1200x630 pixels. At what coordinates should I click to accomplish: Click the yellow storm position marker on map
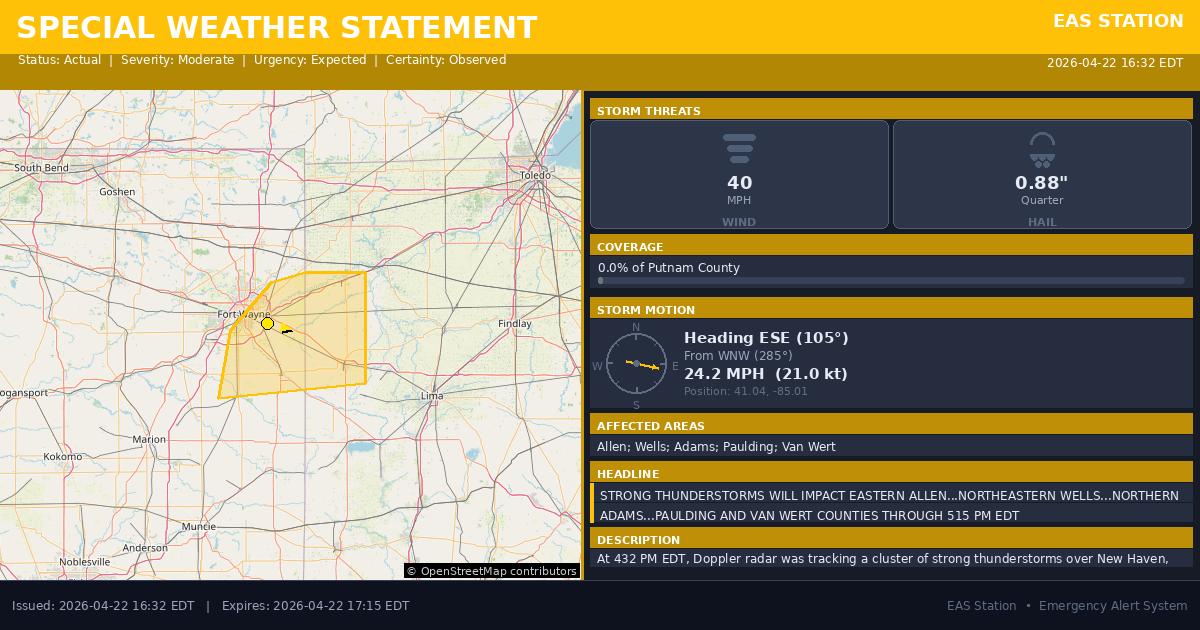coord(267,323)
